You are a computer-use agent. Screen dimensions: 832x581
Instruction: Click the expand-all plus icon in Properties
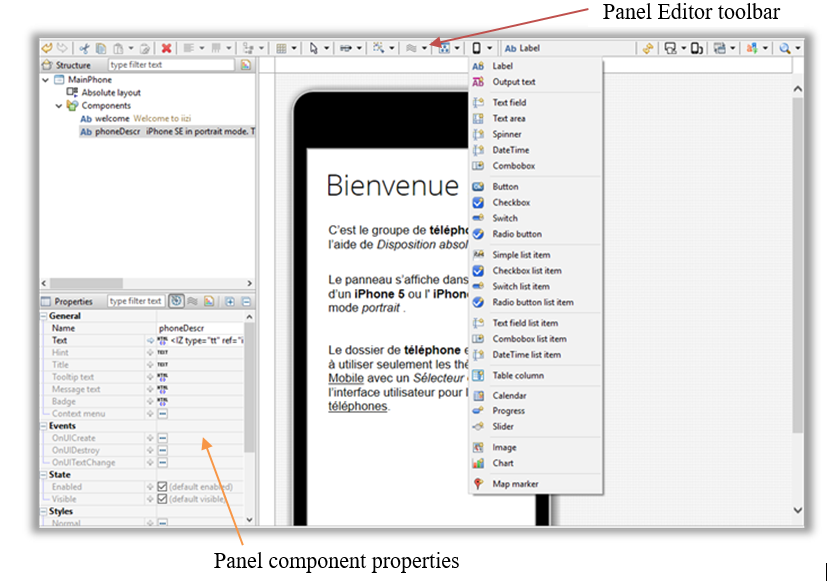pos(230,301)
